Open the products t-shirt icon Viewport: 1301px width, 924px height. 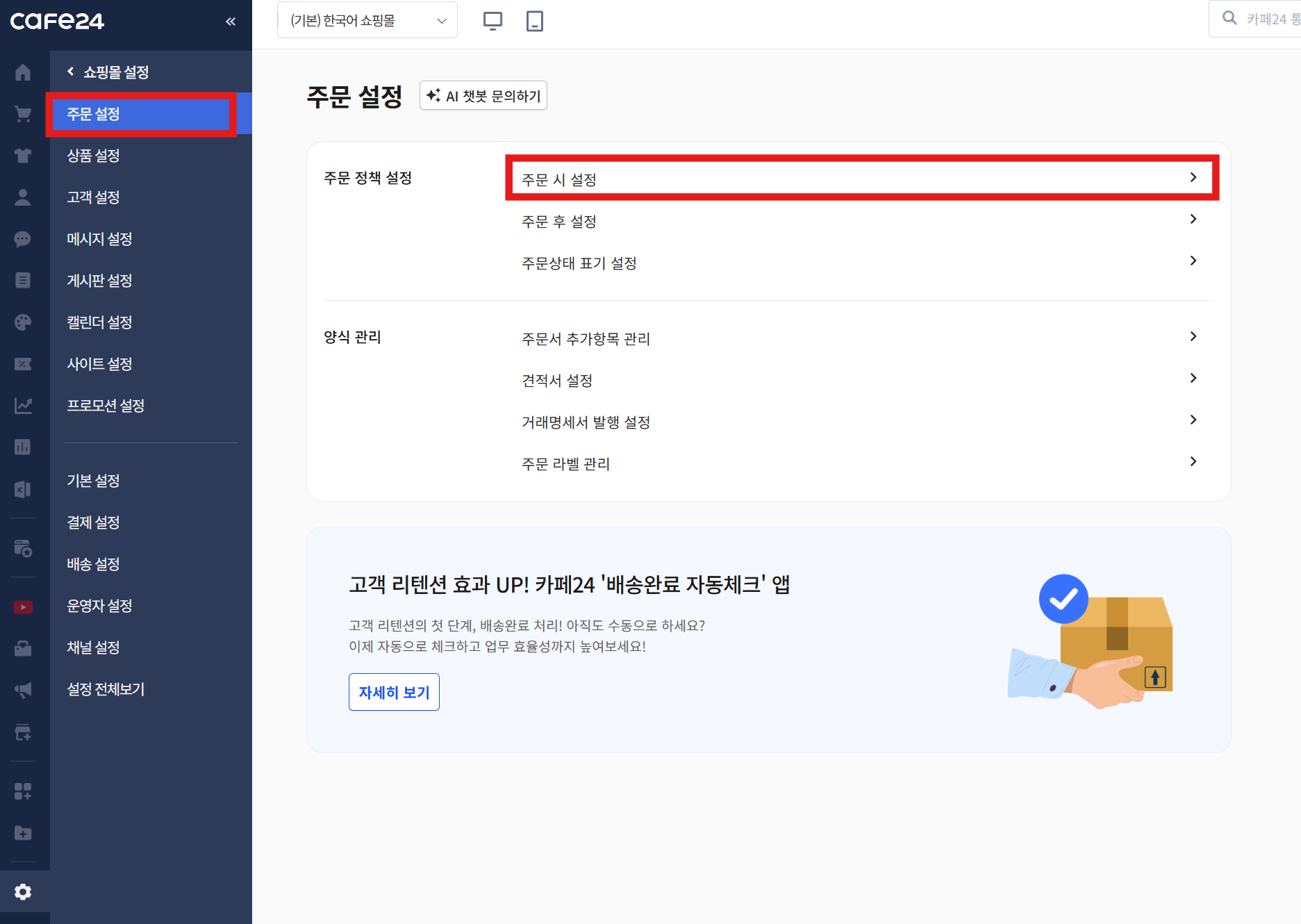tap(23, 156)
